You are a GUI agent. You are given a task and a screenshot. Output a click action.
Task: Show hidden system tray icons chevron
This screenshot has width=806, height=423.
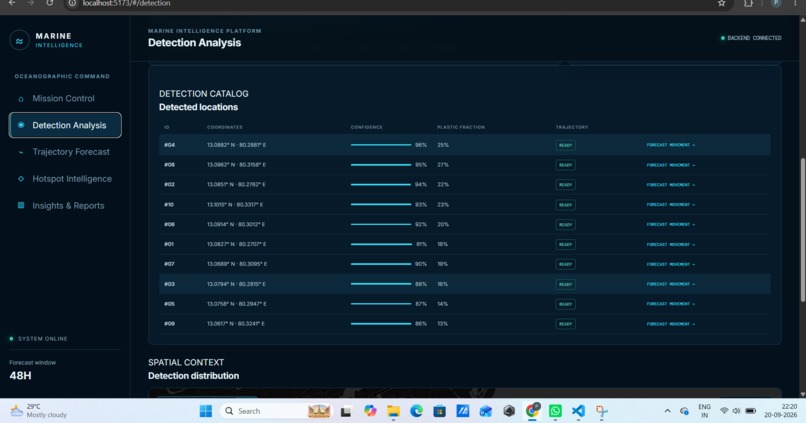(x=667, y=411)
